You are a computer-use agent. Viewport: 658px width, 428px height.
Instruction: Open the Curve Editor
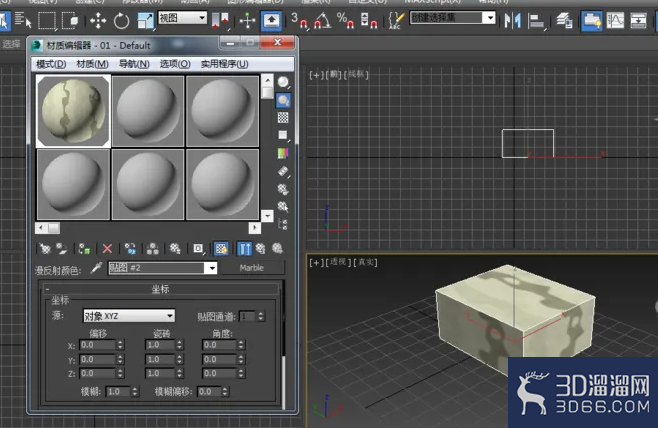tap(615, 20)
